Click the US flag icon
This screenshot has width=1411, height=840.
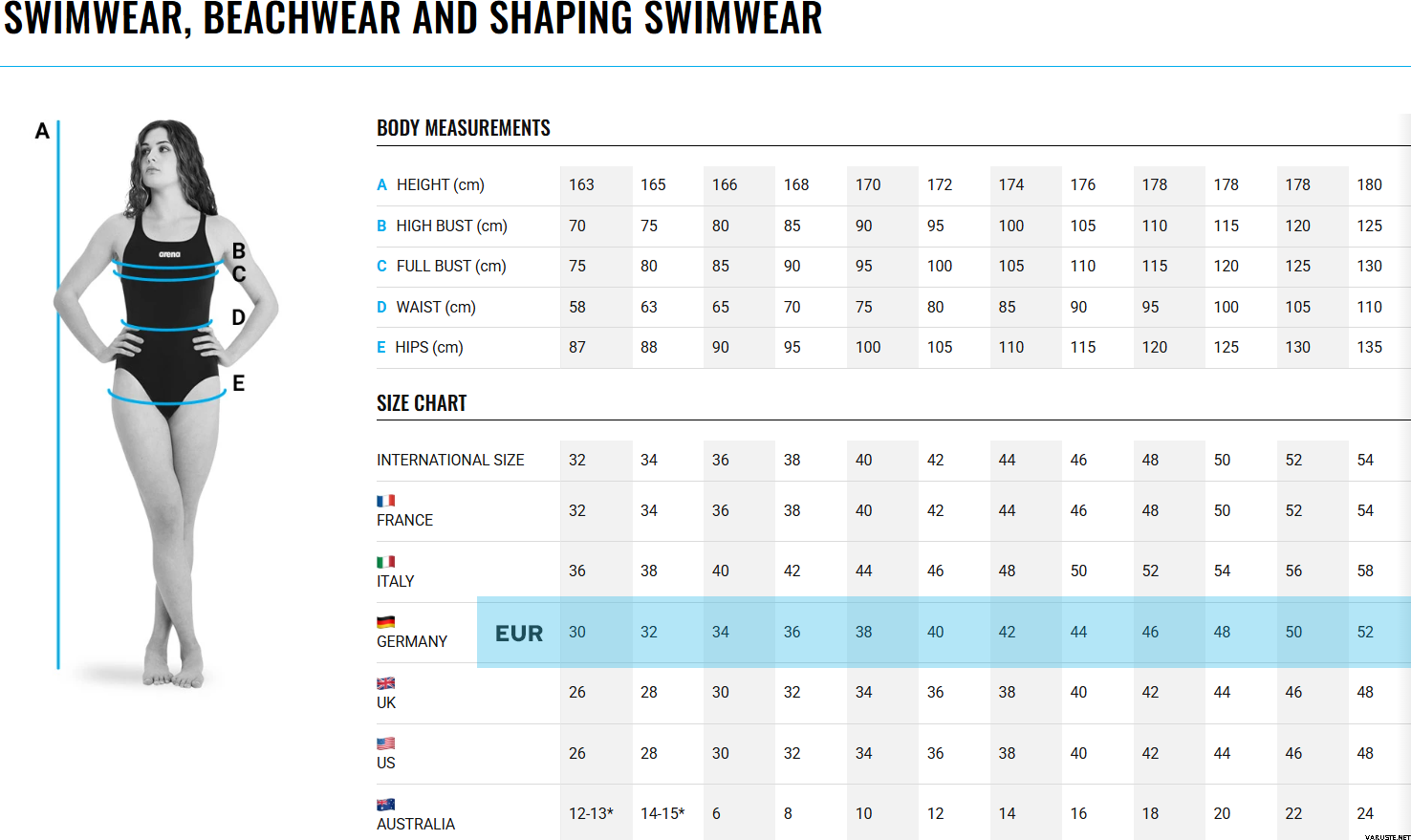coord(385,743)
